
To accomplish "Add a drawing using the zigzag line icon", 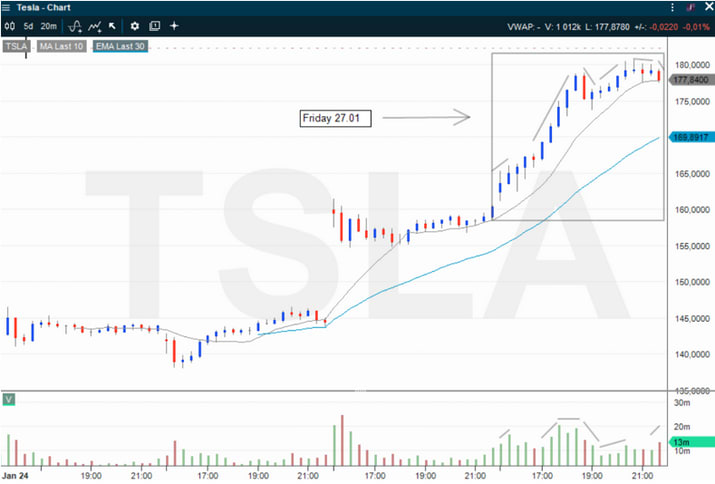I will (x=94, y=26).
